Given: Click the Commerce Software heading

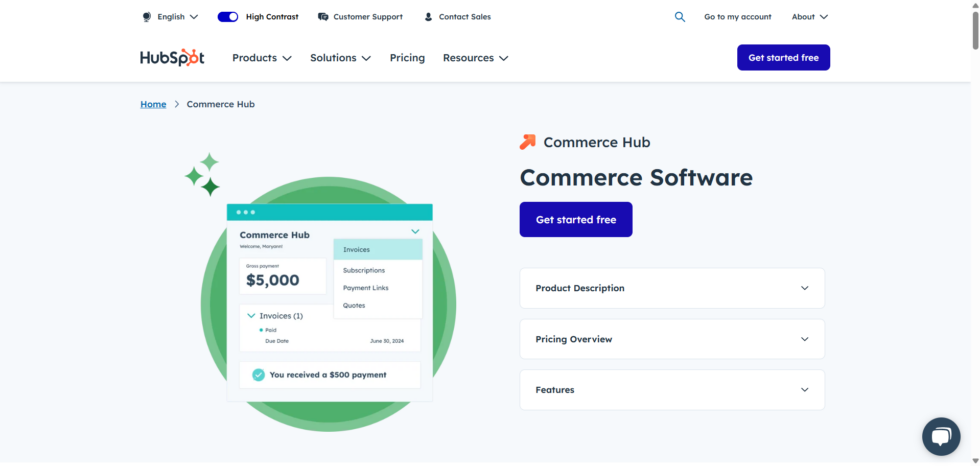Looking at the screenshot, I should [636, 178].
